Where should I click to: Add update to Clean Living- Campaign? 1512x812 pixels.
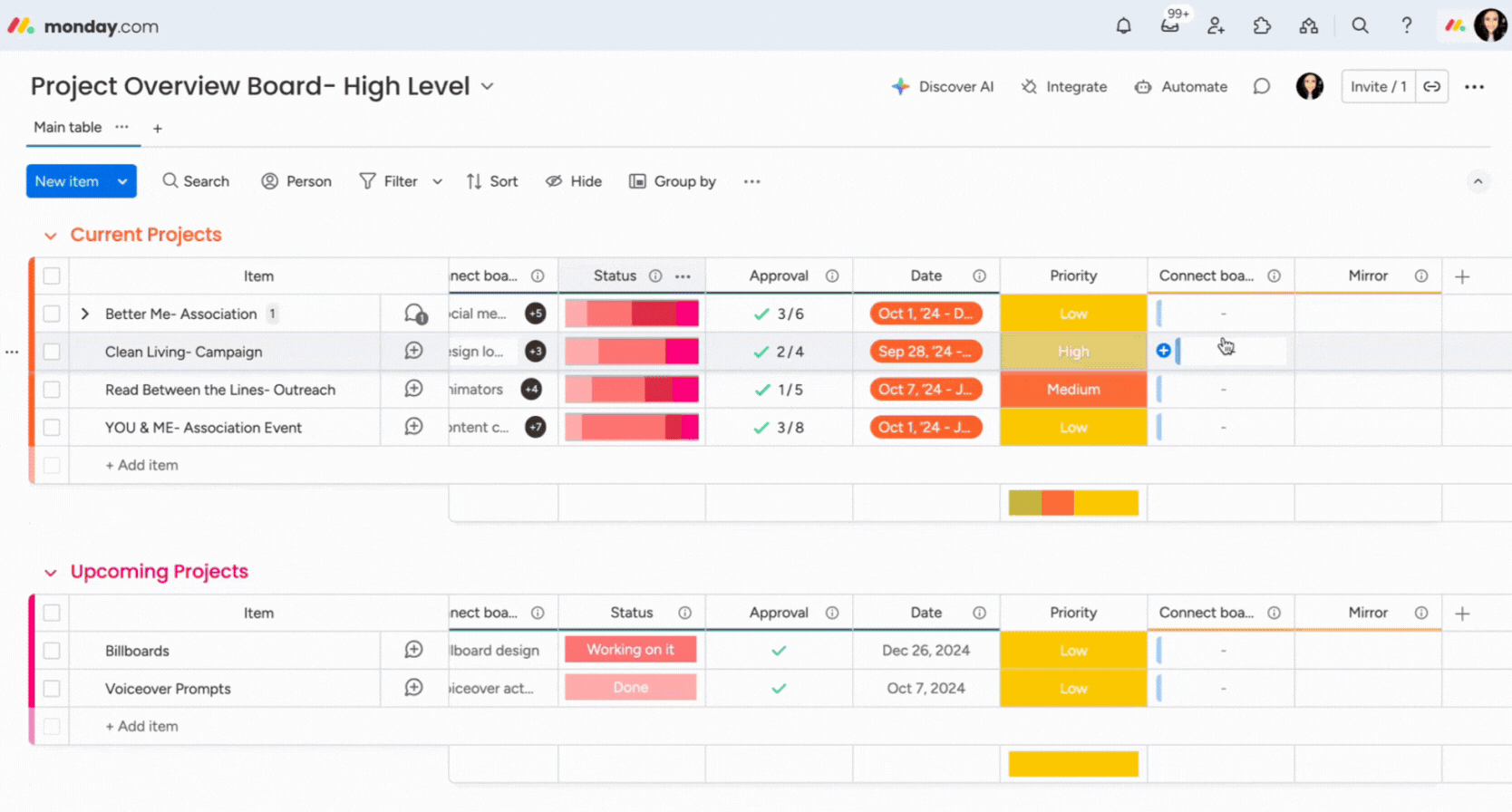tap(414, 351)
